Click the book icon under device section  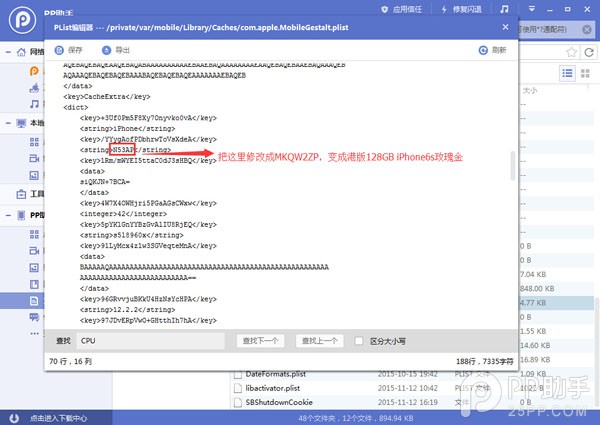click(34, 284)
